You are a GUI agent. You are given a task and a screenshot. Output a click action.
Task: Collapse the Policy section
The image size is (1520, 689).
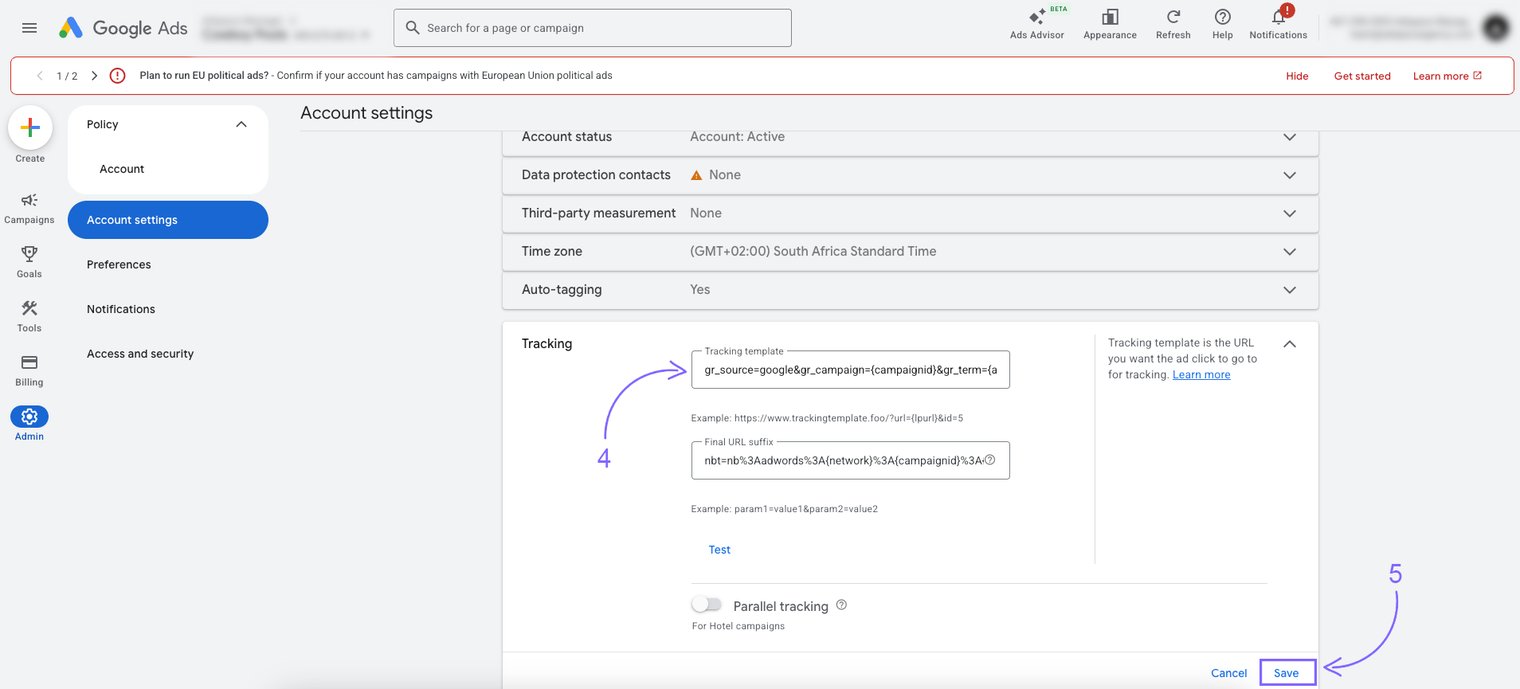tap(240, 125)
